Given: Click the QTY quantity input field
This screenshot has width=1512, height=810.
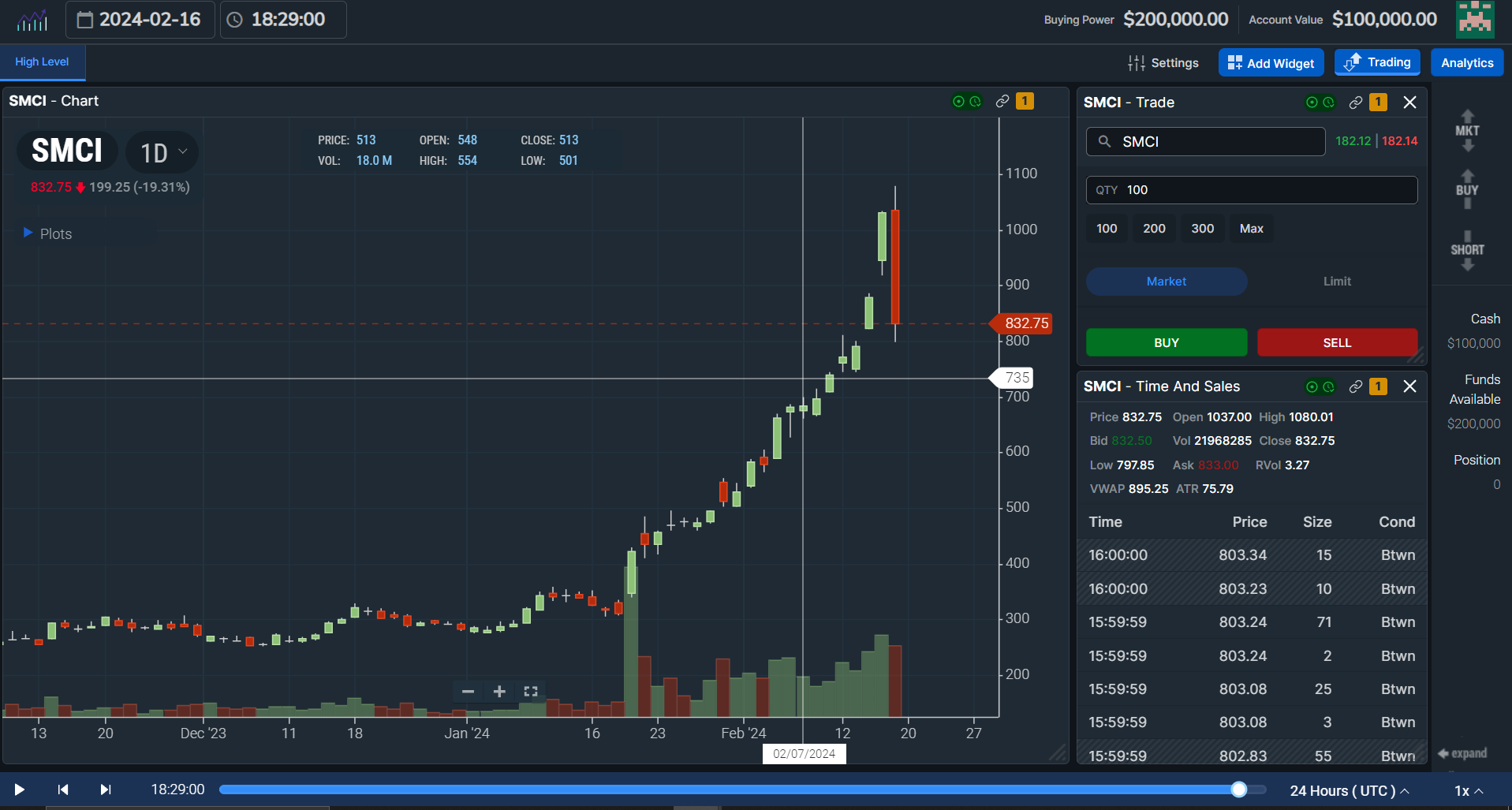Looking at the screenshot, I should 1251,190.
